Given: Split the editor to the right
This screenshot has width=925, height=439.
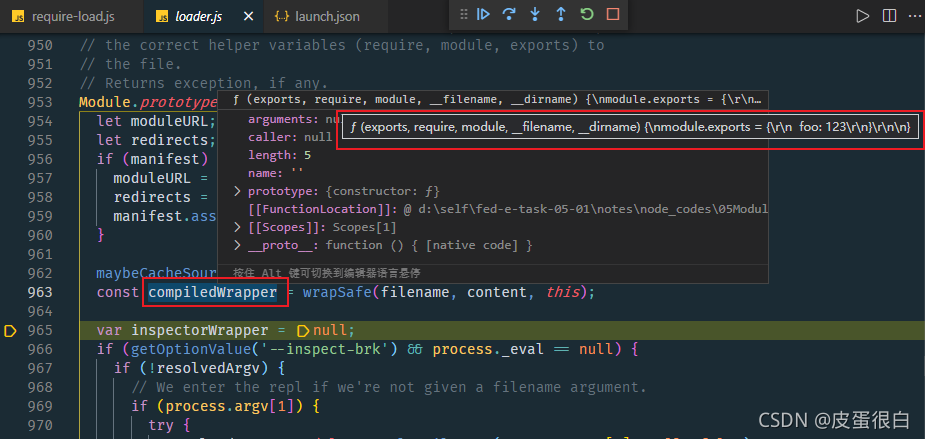Looking at the screenshot, I should [x=889, y=17].
